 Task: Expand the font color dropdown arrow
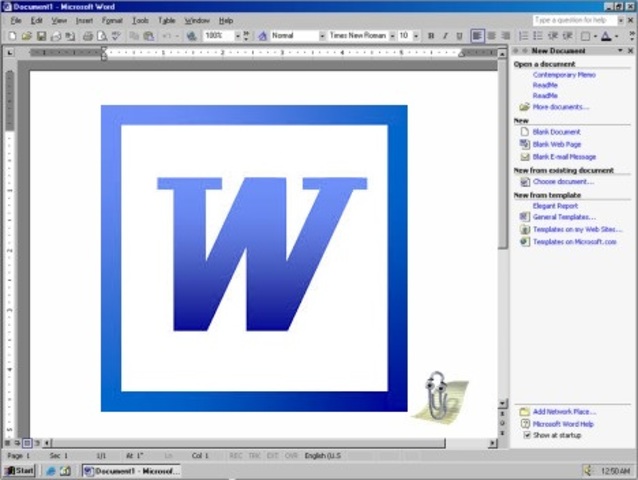[617, 36]
